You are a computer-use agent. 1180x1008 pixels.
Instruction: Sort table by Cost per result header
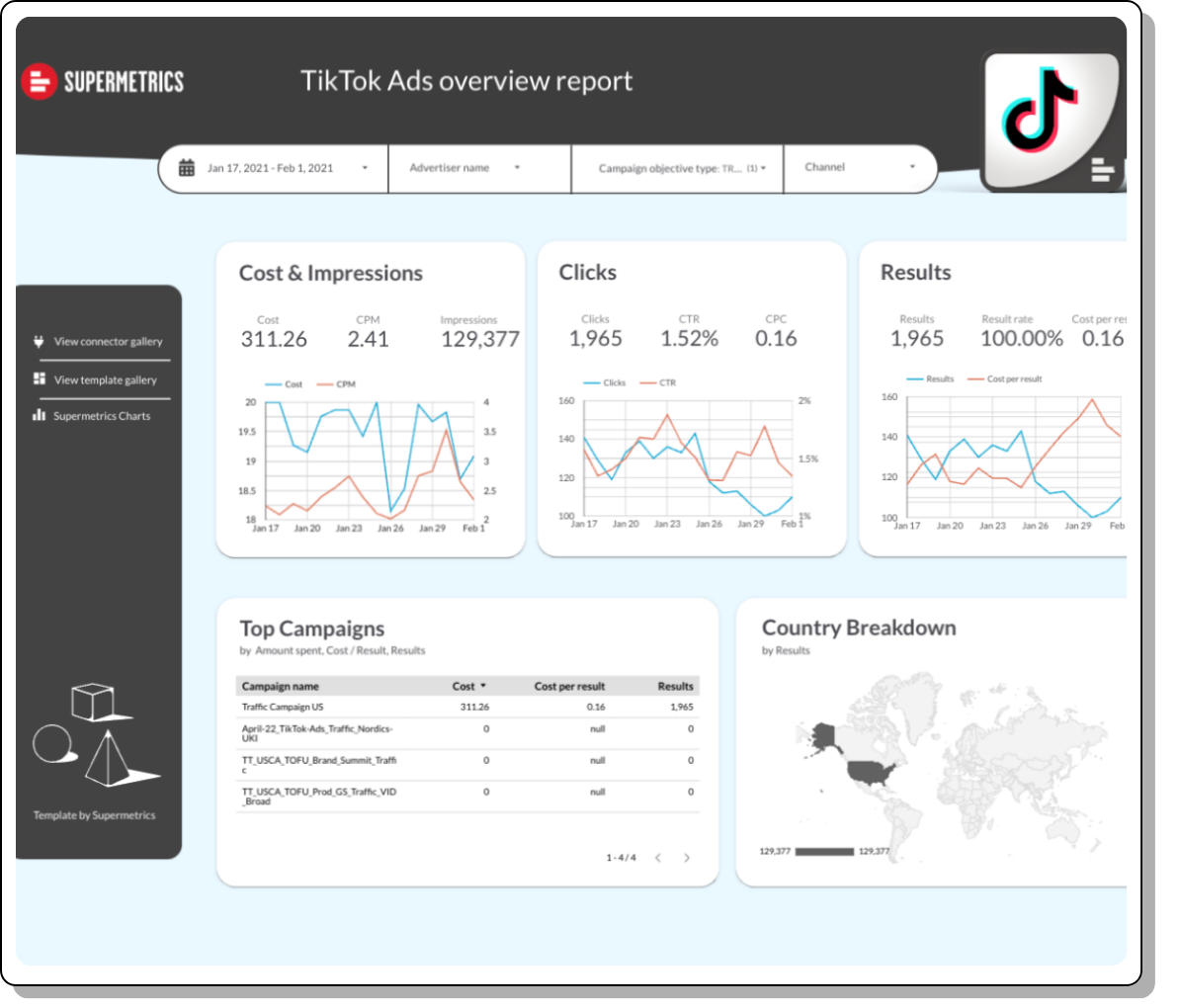[x=569, y=686]
